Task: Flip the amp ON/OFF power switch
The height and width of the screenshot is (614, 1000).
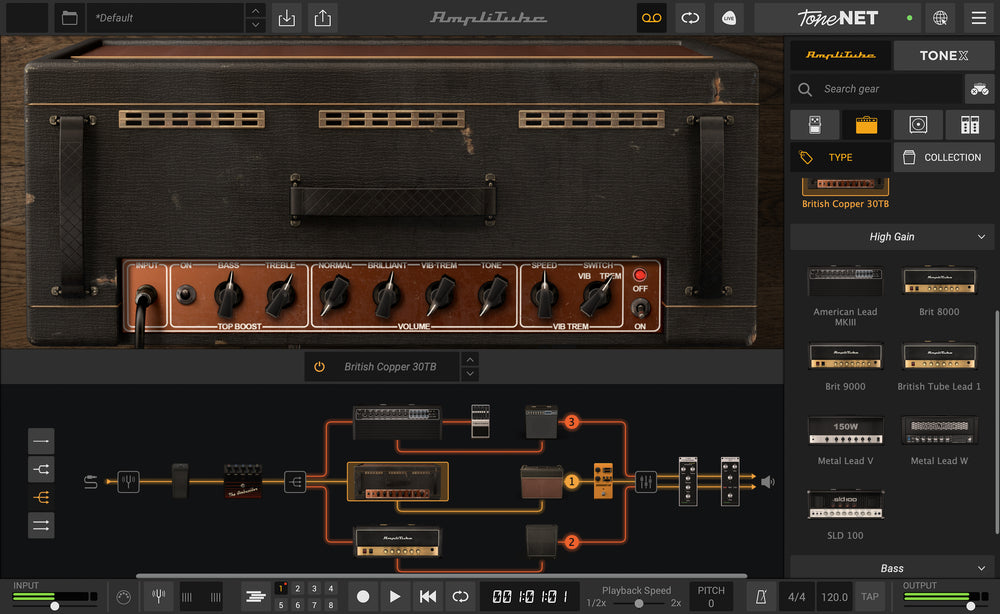Action: (640, 308)
